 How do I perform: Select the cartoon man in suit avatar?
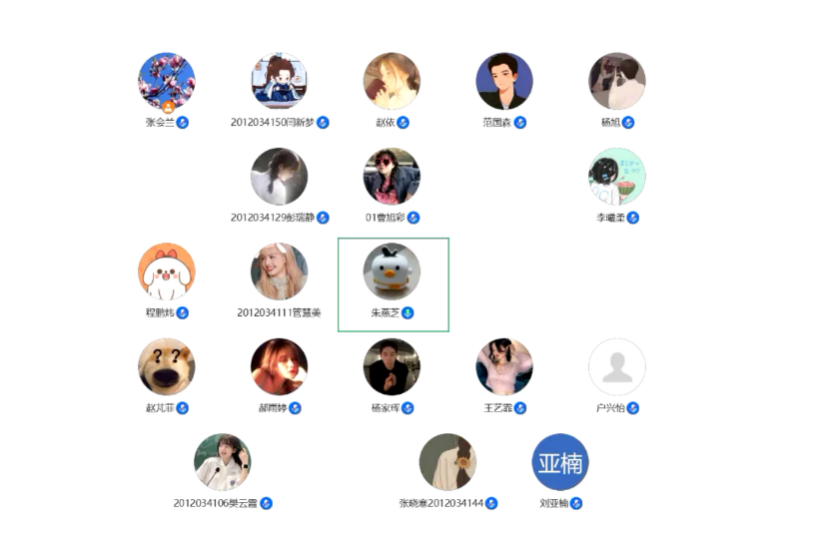point(504,81)
